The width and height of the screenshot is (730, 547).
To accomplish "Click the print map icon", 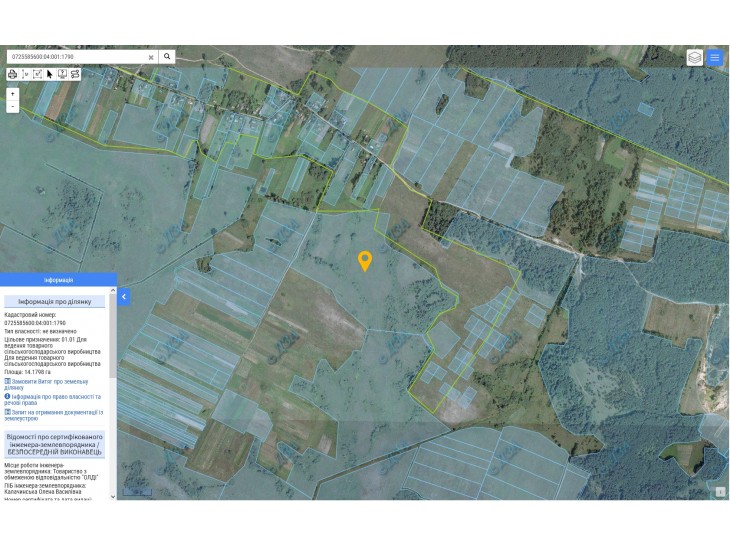I will point(13,74).
